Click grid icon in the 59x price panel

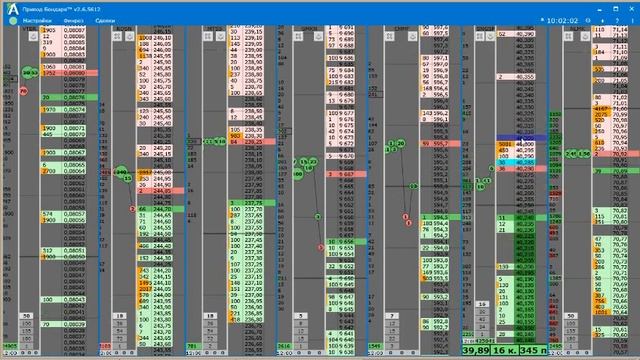pos(390,37)
